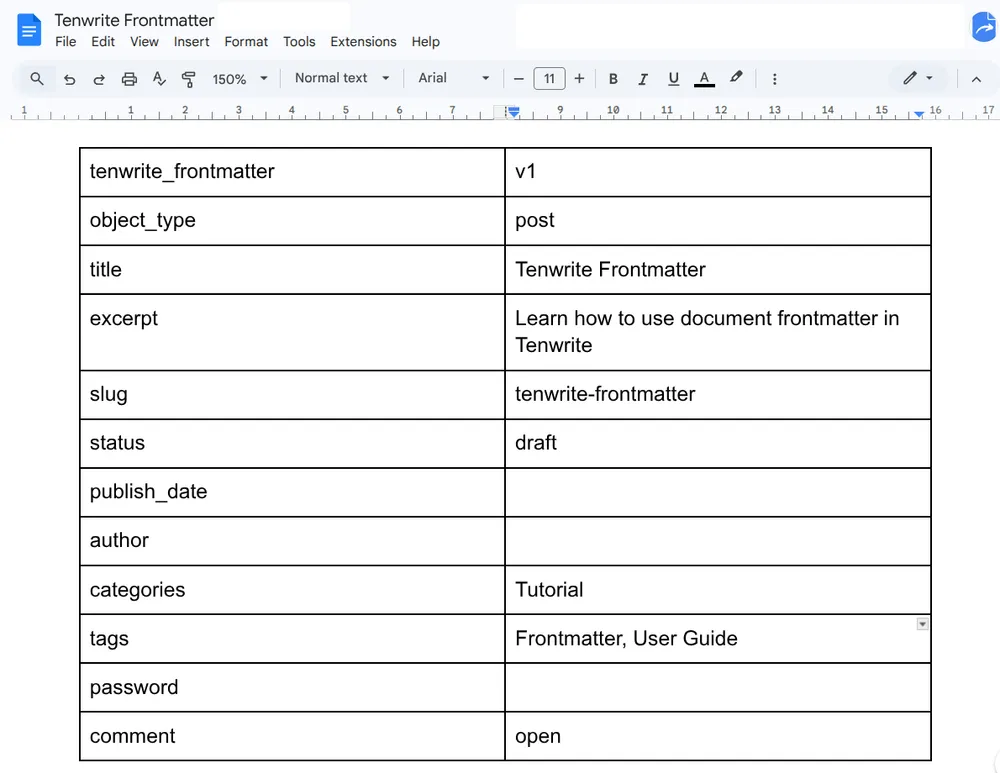
Task: Click the object_type cell
Action: pyautogui.click(x=292, y=221)
